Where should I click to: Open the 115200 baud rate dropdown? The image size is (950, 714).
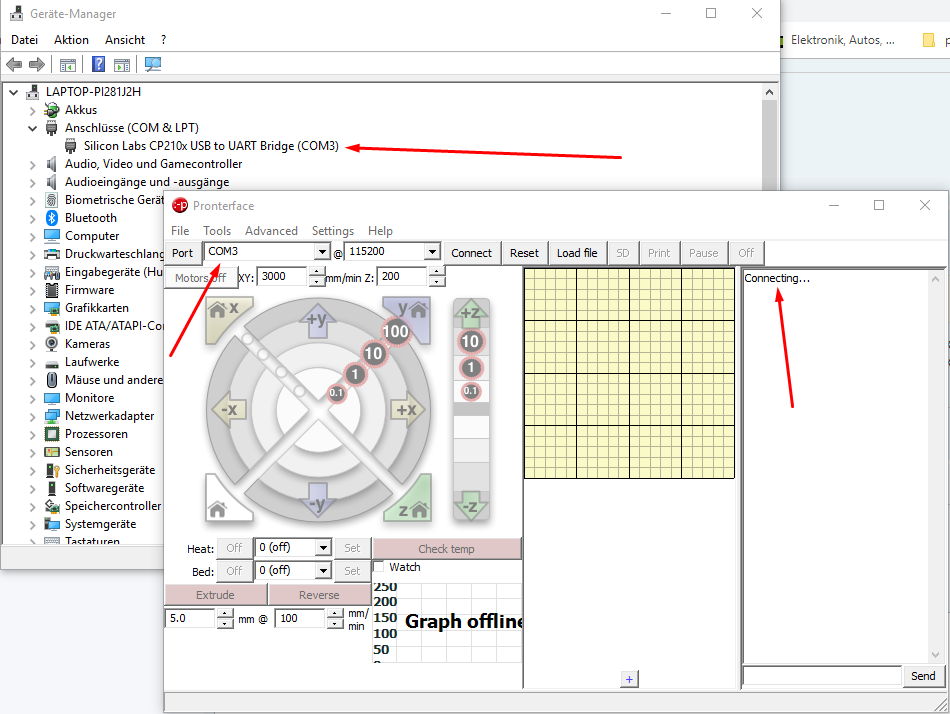pos(431,253)
